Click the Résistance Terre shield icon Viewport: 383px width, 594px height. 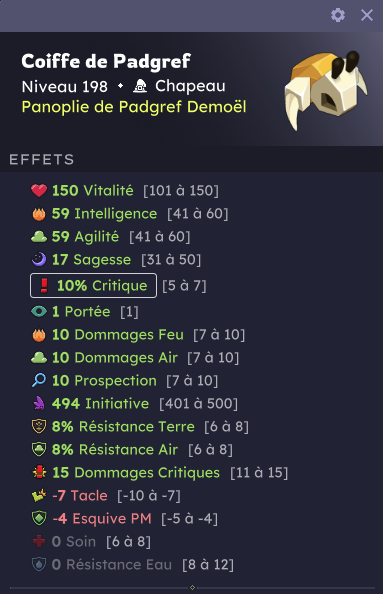pos(39,427)
